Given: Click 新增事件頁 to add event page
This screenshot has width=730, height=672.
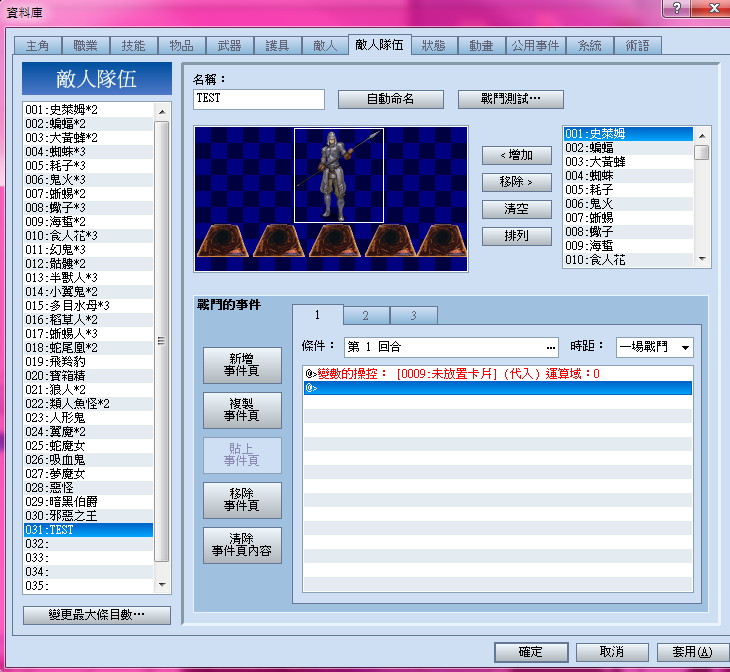Looking at the screenshot, I should pyautogui.click(x=242, y=365).
